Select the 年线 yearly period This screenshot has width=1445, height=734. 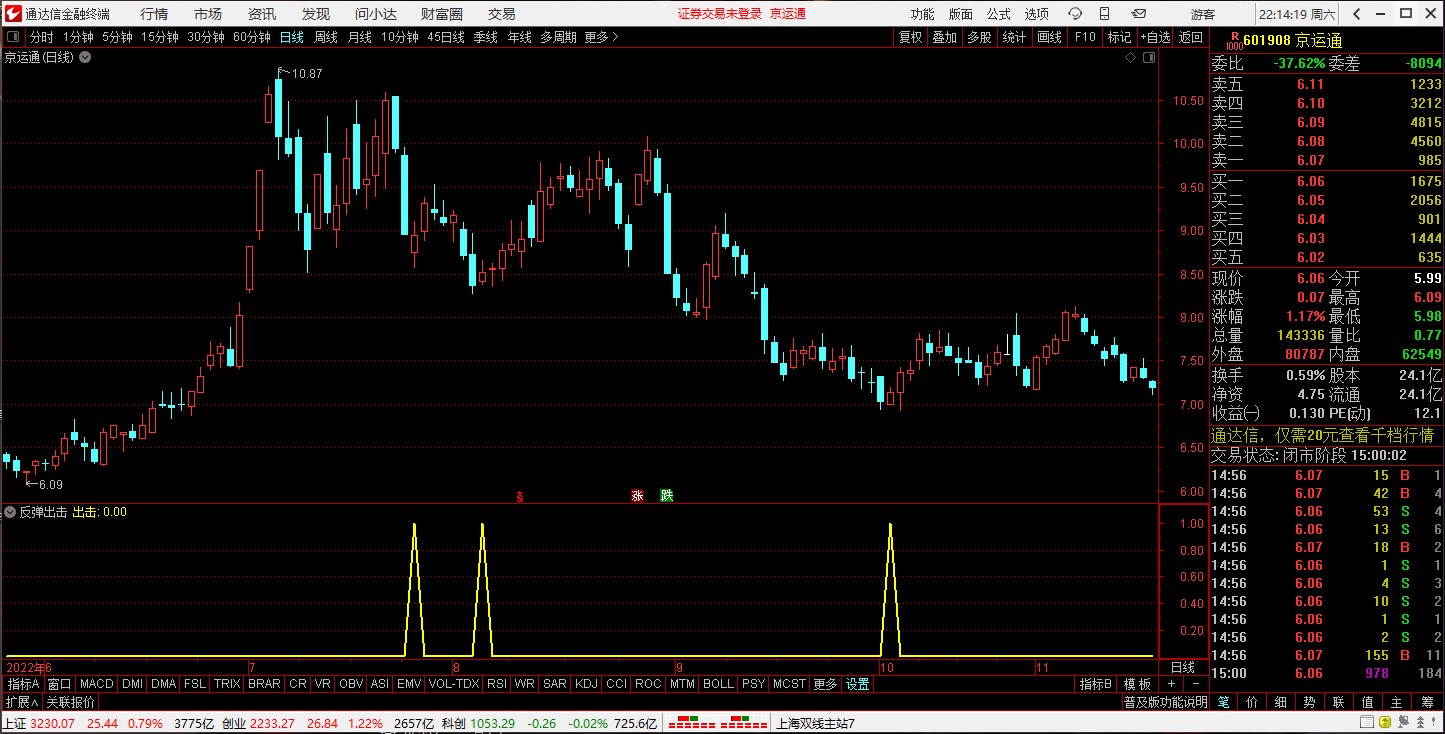(520, 37)
